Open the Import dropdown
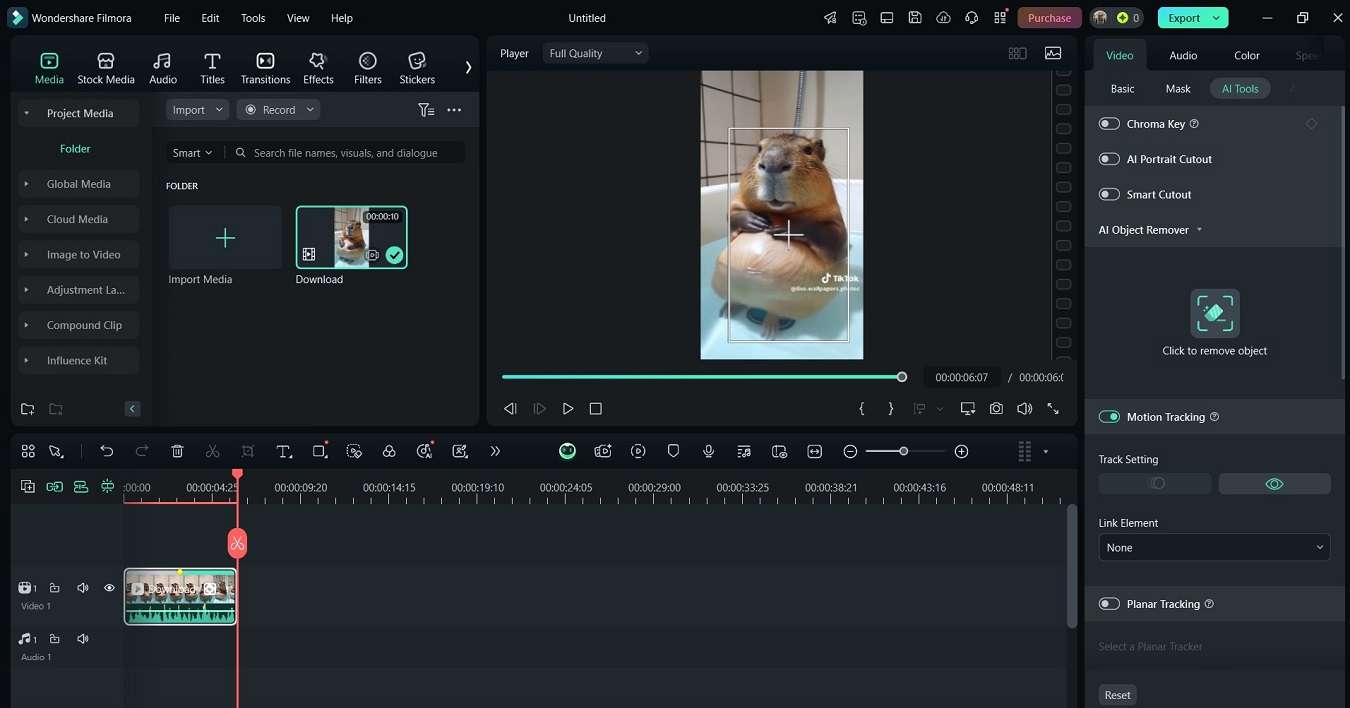This screenshot has height=708, width=1350. (x=197, y=110)
